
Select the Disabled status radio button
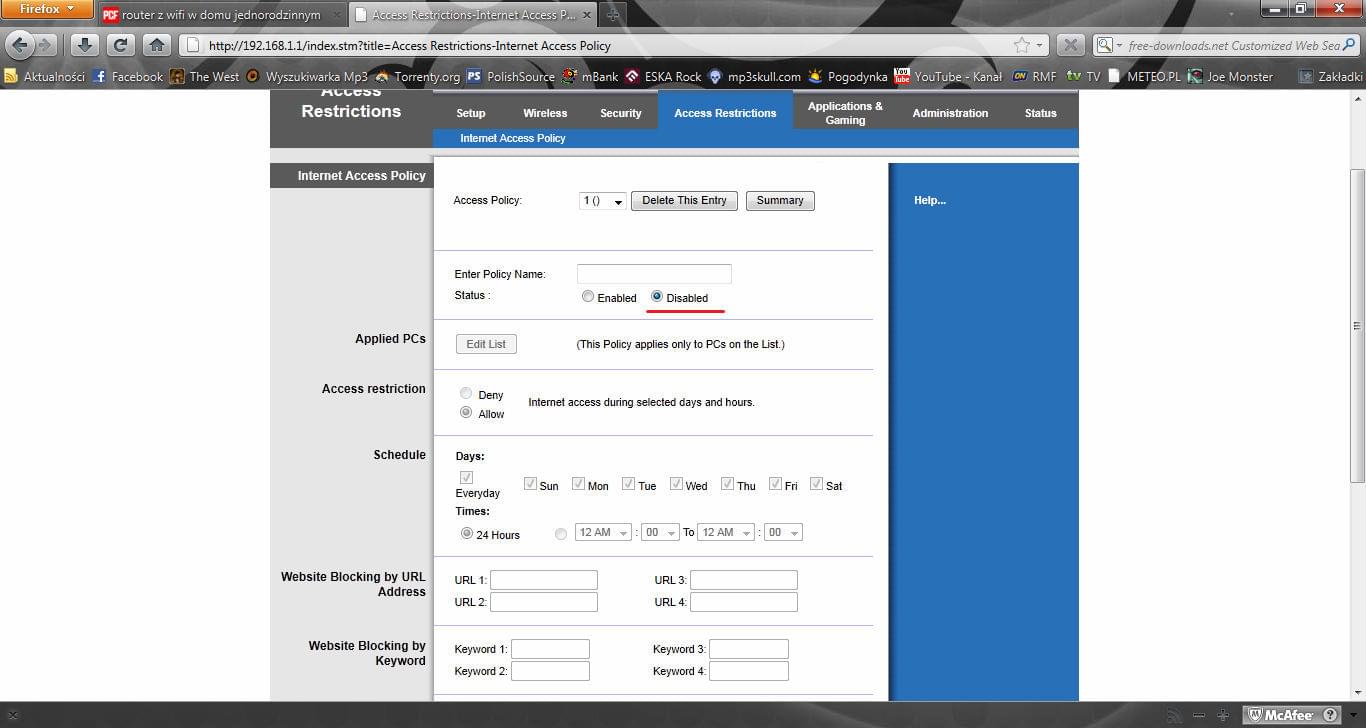tap(657, 297)
